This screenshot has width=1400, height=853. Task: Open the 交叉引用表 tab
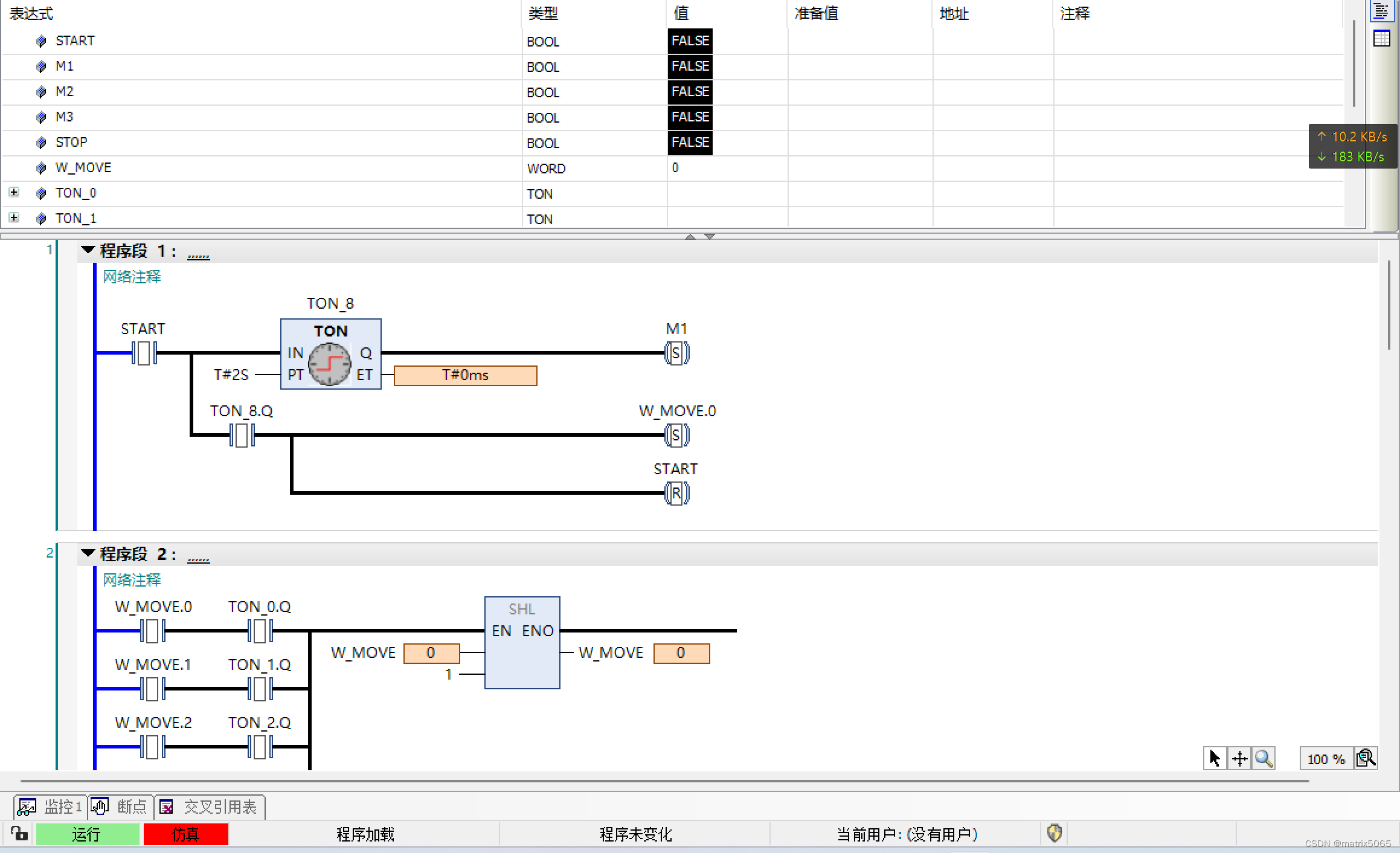[x=210, y=807]
